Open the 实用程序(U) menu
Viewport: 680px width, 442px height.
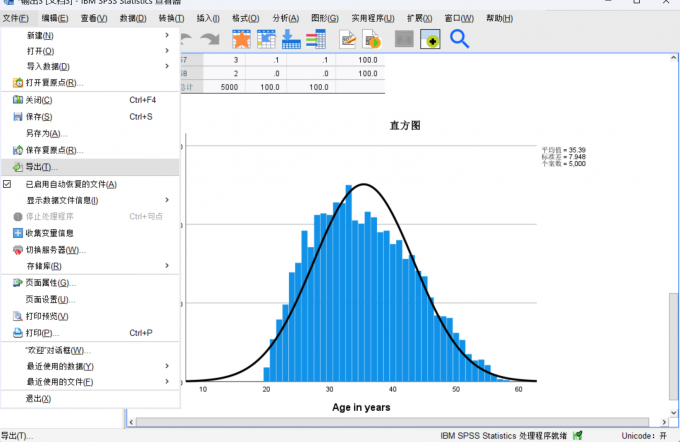point(373,18)
